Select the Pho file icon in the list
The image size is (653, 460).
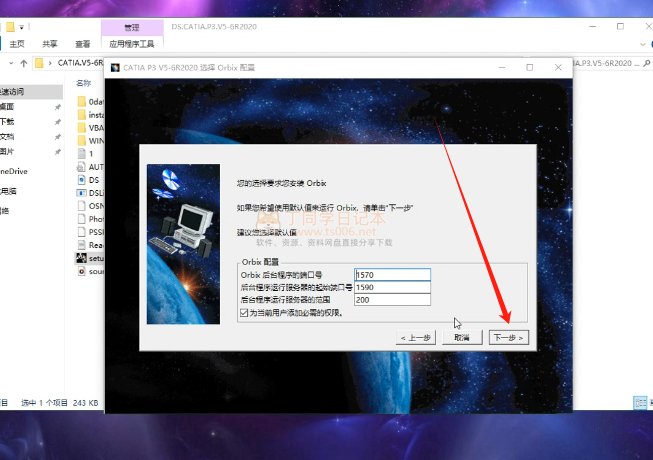[x=82, y=219]
